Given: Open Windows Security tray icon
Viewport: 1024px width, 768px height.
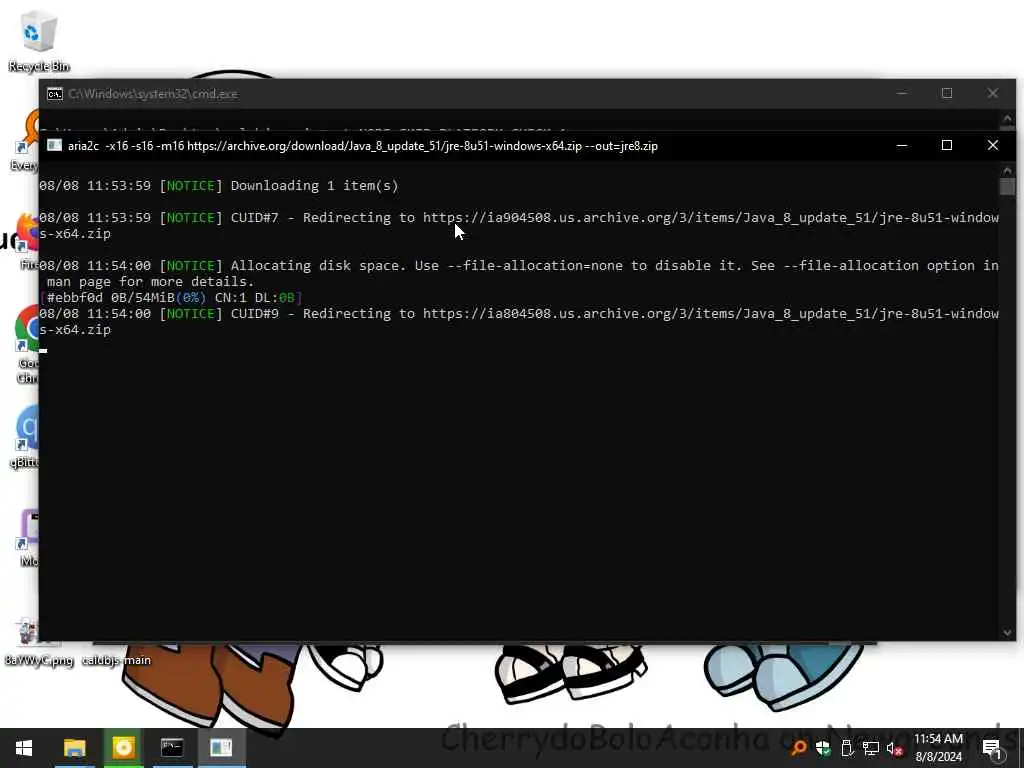Looking at the screenshot, I should coord(823,748).
